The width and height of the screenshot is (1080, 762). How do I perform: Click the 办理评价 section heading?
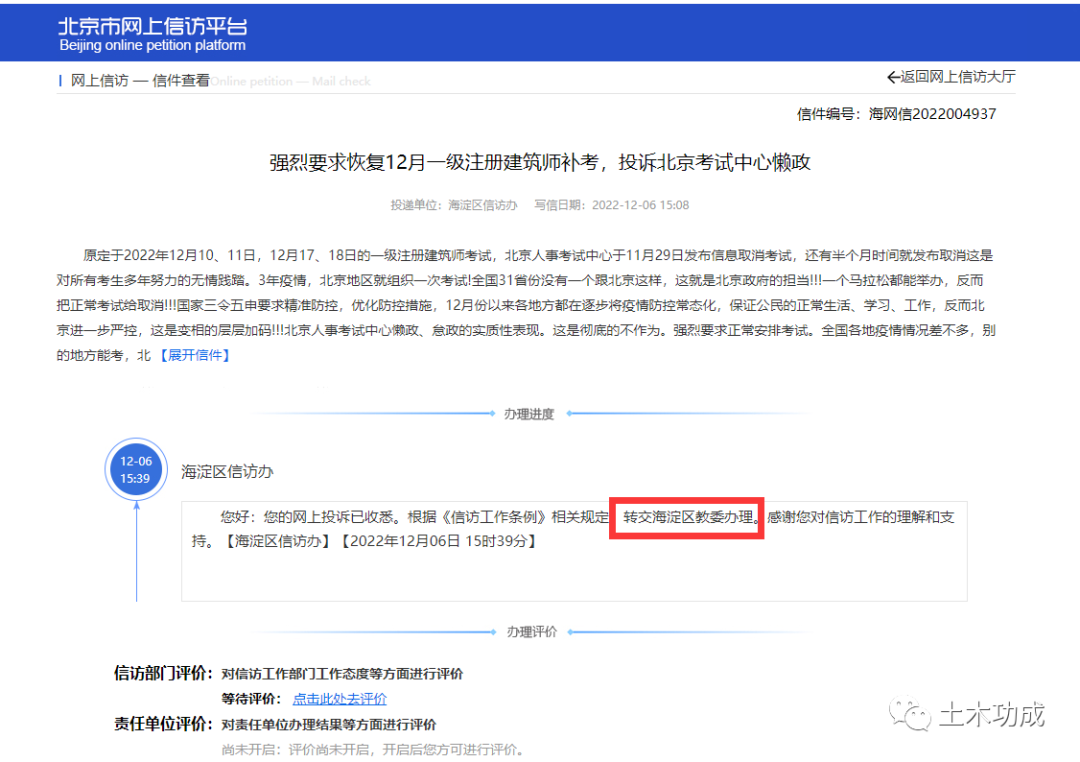coord(532,632)
